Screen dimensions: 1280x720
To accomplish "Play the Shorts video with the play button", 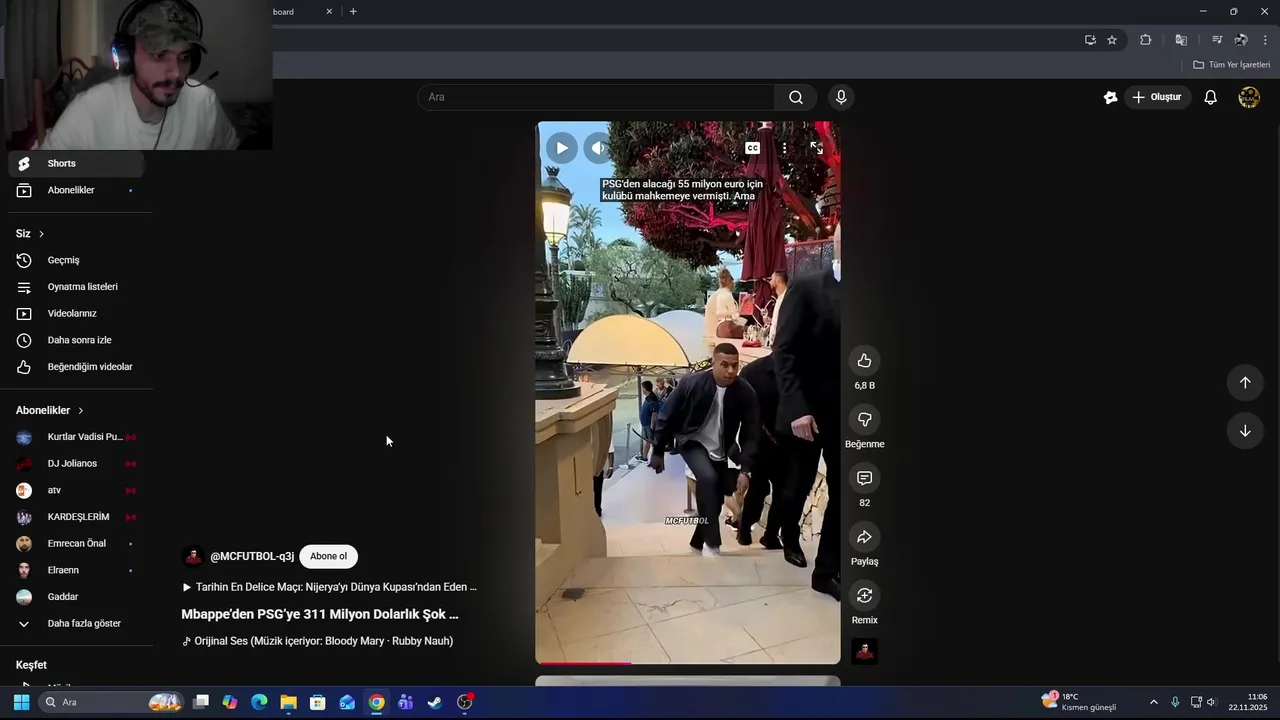I will [x=561, y=148].
